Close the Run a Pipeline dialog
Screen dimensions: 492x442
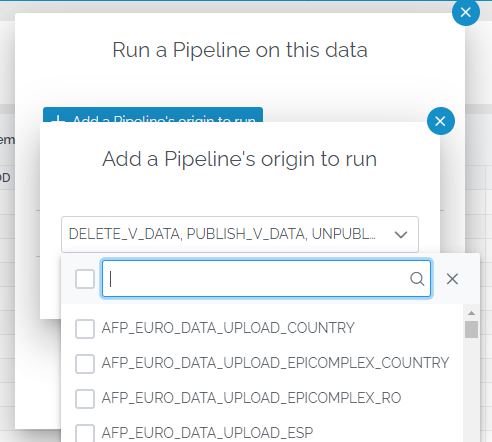[466, 12]
